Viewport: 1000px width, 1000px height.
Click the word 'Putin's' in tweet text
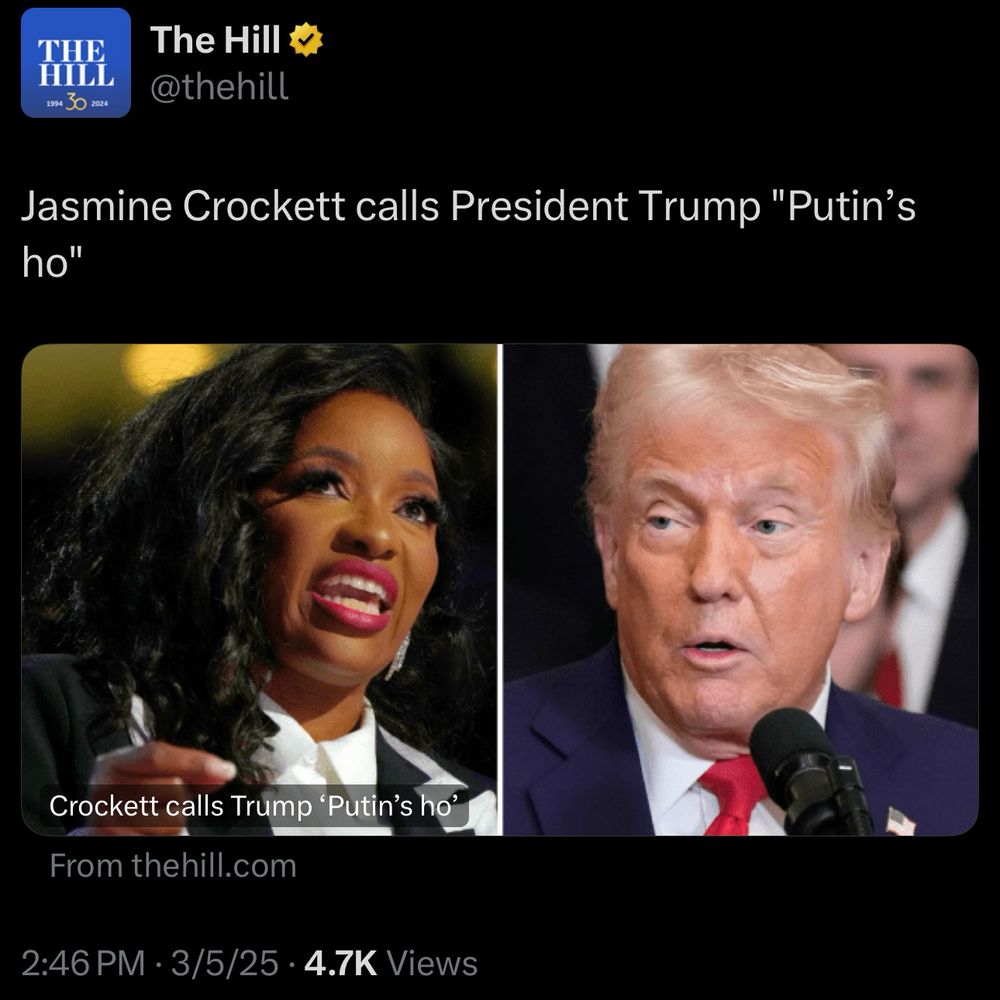[852, 207]
